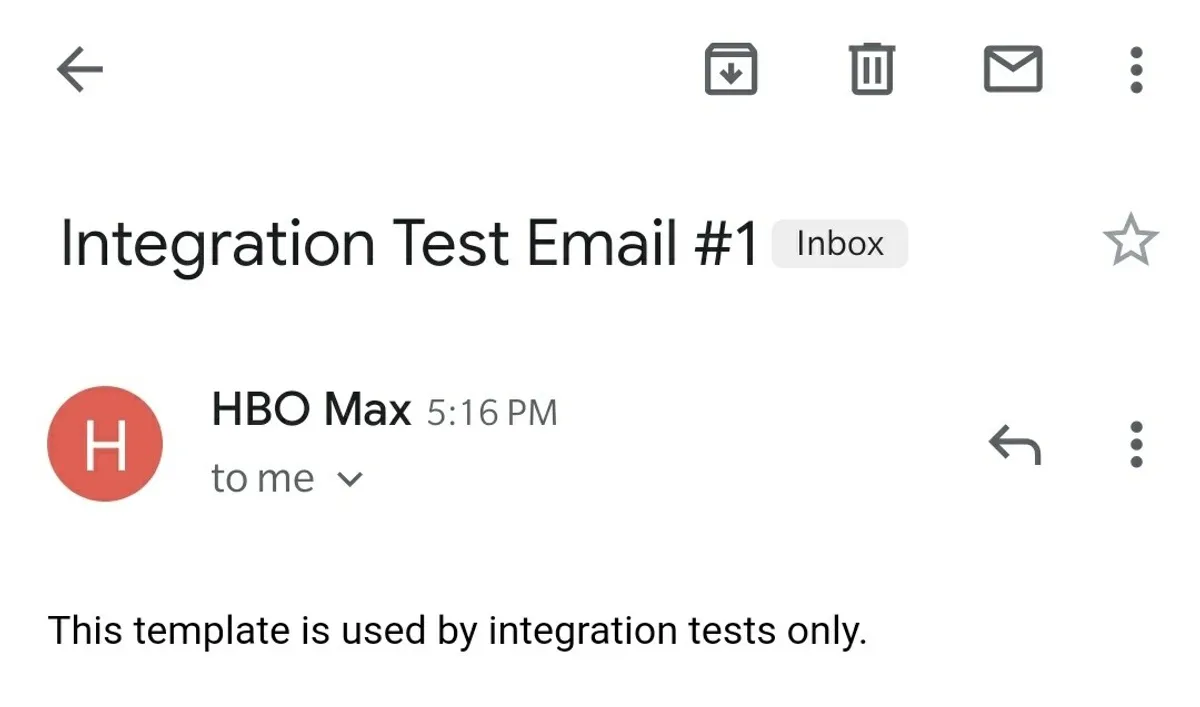This screenshot has height=707, width=1200.
Task: Click the 5:16 PM timestamp
Action: click(492, 413)
